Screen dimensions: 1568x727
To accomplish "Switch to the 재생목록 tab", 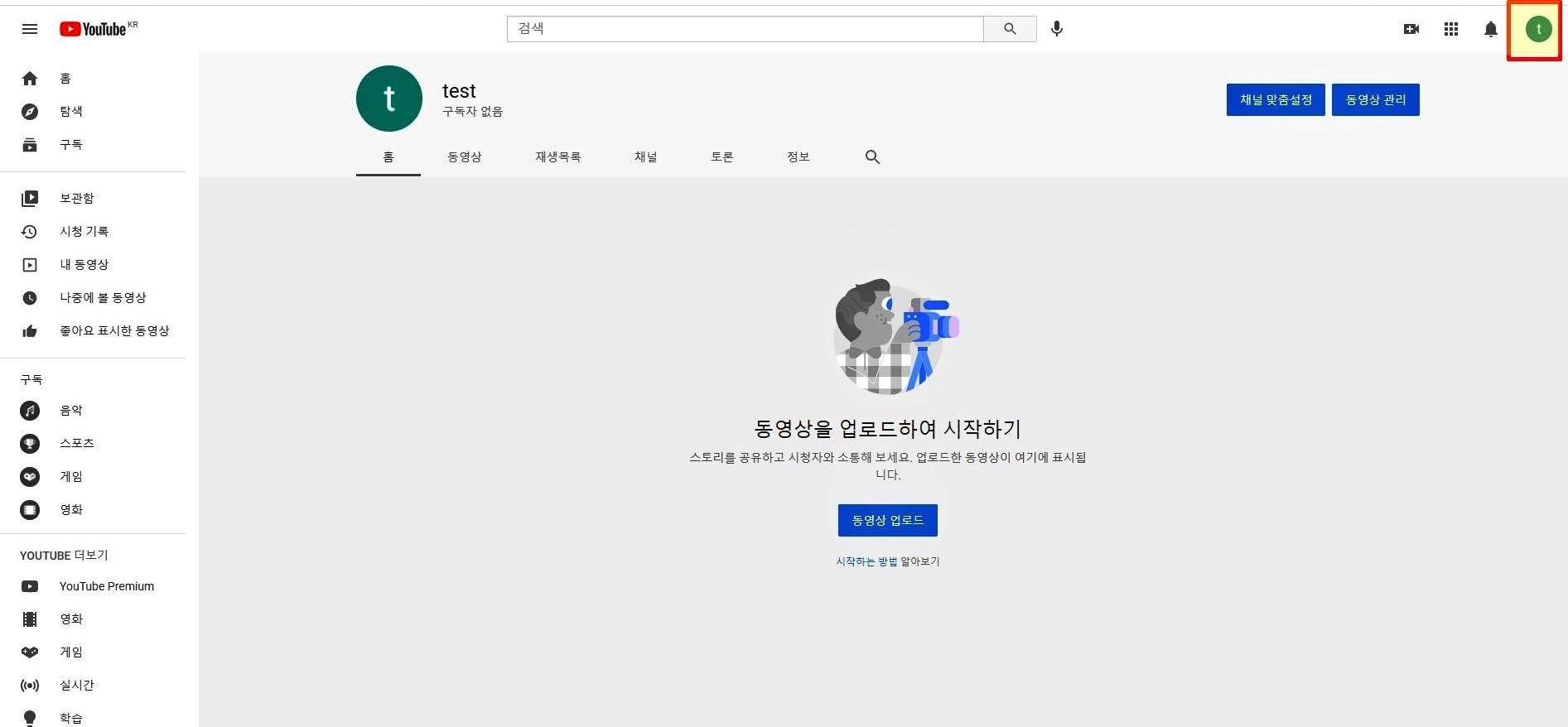I will pyautogui.click(x=558, y=157).
